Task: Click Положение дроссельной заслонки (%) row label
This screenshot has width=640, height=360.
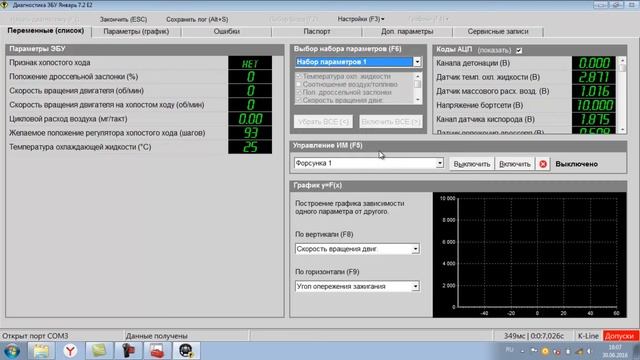Action: [73, 77]
